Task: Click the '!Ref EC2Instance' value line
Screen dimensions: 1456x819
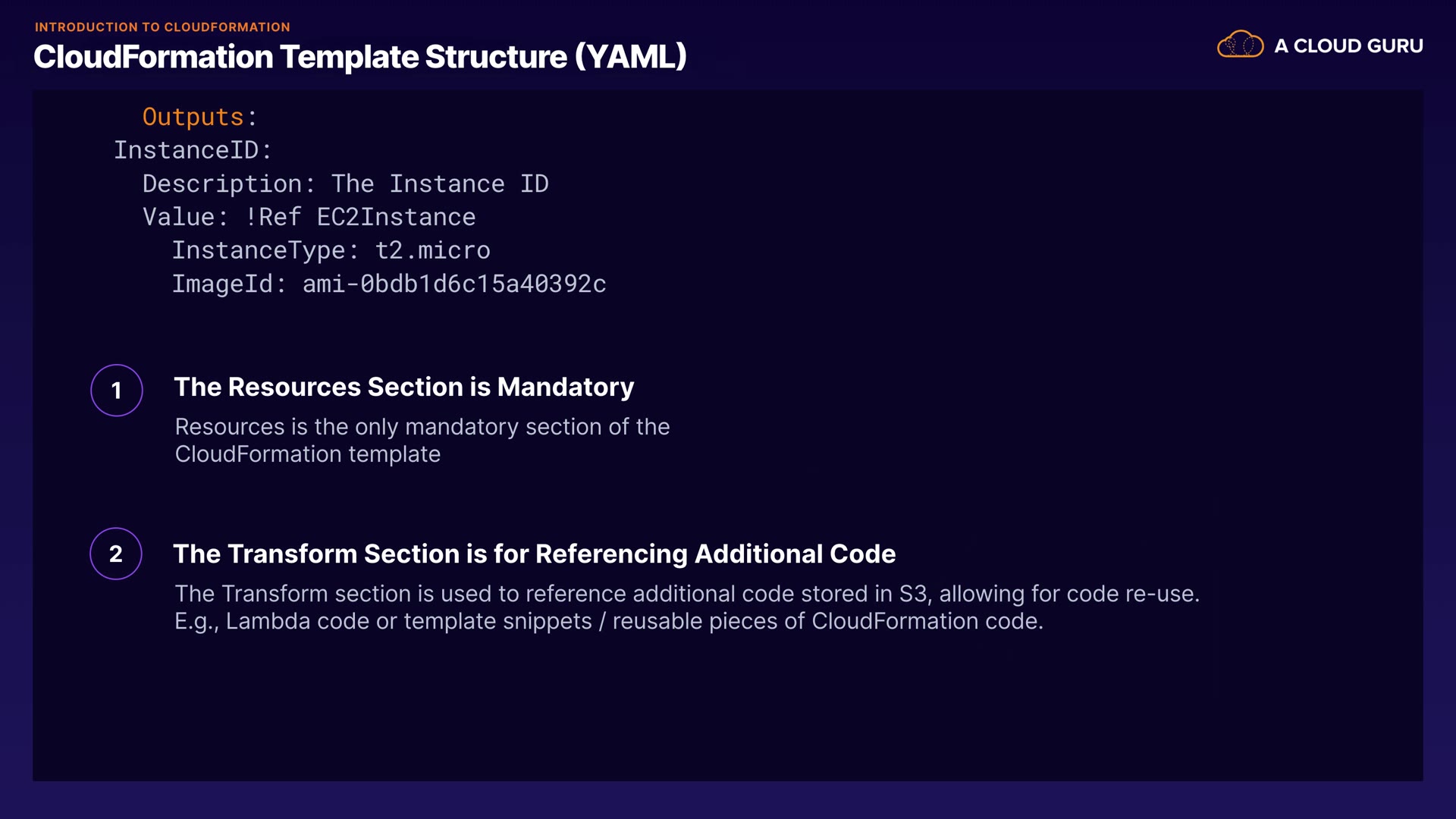Action: click(361, 217)
